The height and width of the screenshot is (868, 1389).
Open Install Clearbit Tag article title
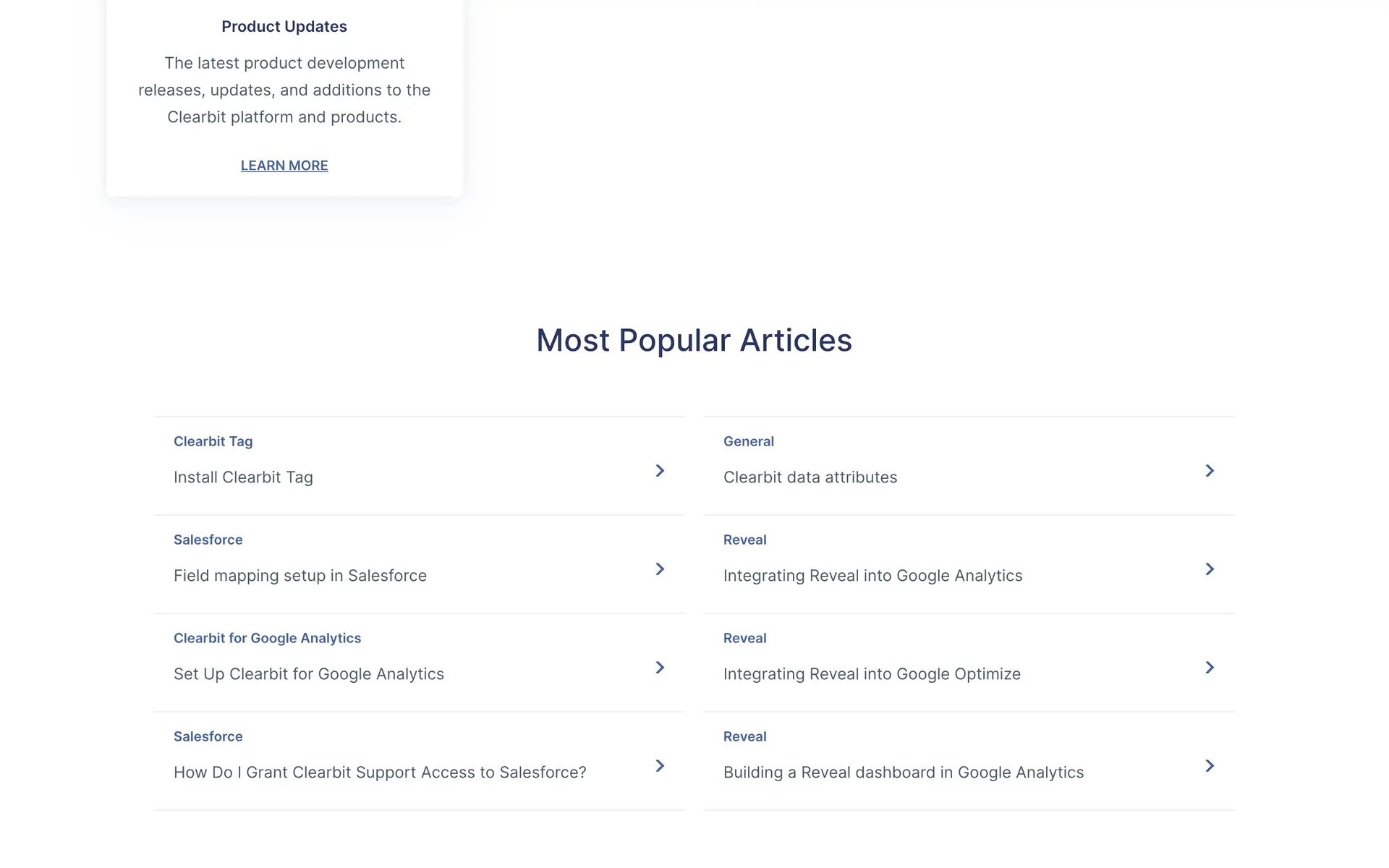pos(243,477)
